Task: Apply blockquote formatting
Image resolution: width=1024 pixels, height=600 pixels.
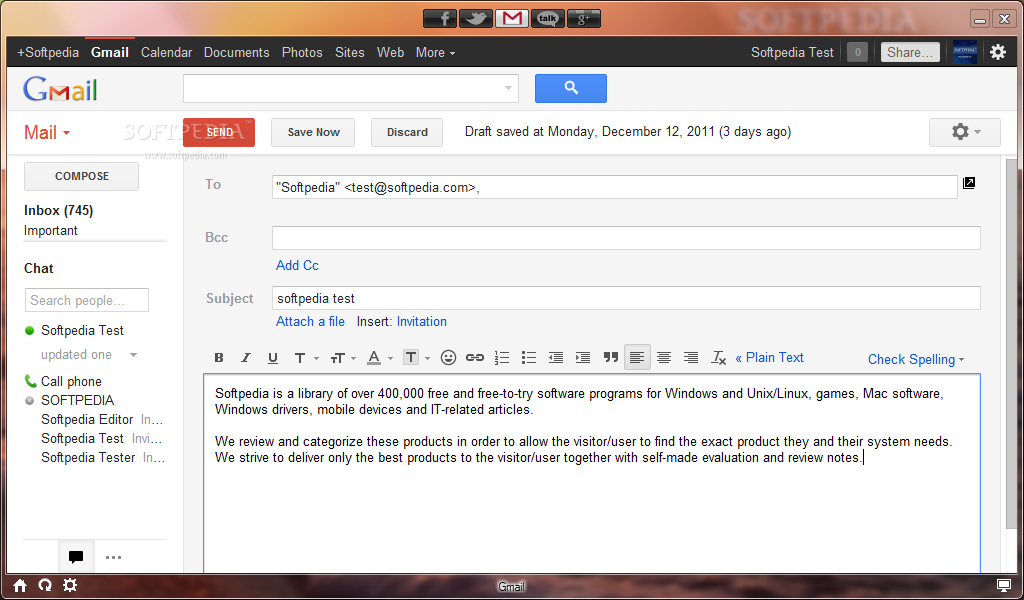Action: pos(611,357)
